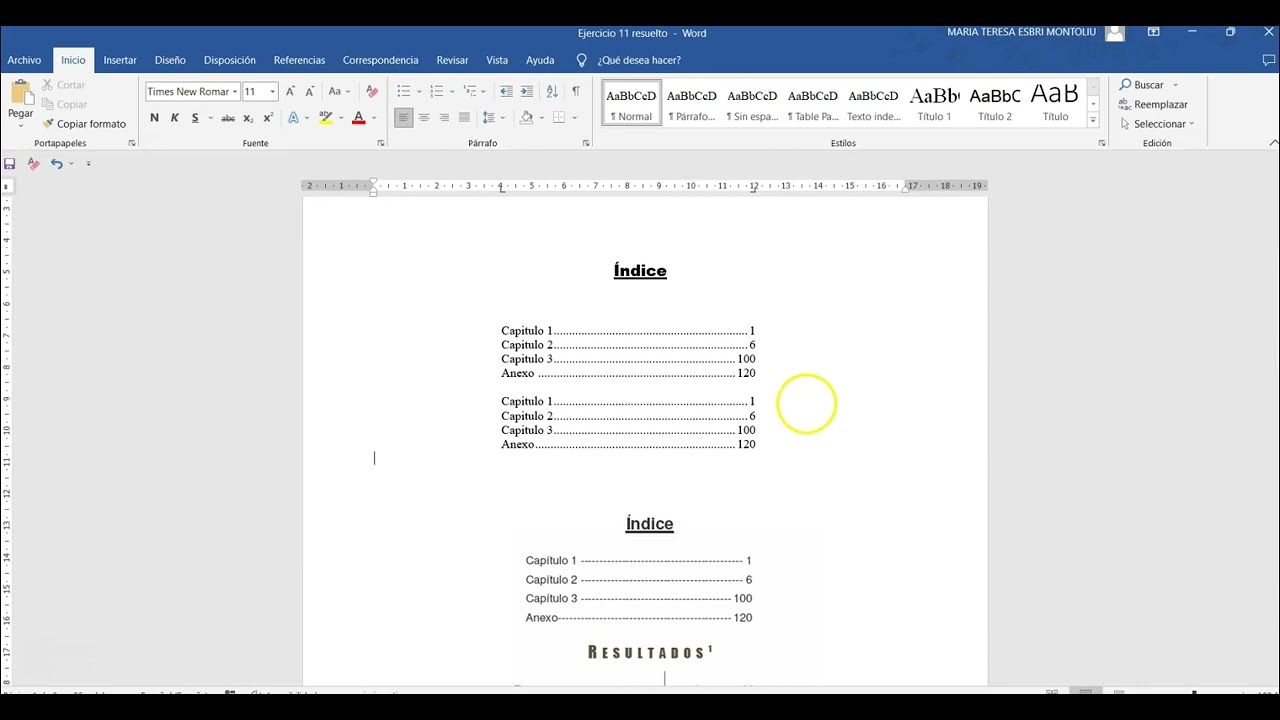
Task: Show paragraph marks pilcrow
Action: 575,91
